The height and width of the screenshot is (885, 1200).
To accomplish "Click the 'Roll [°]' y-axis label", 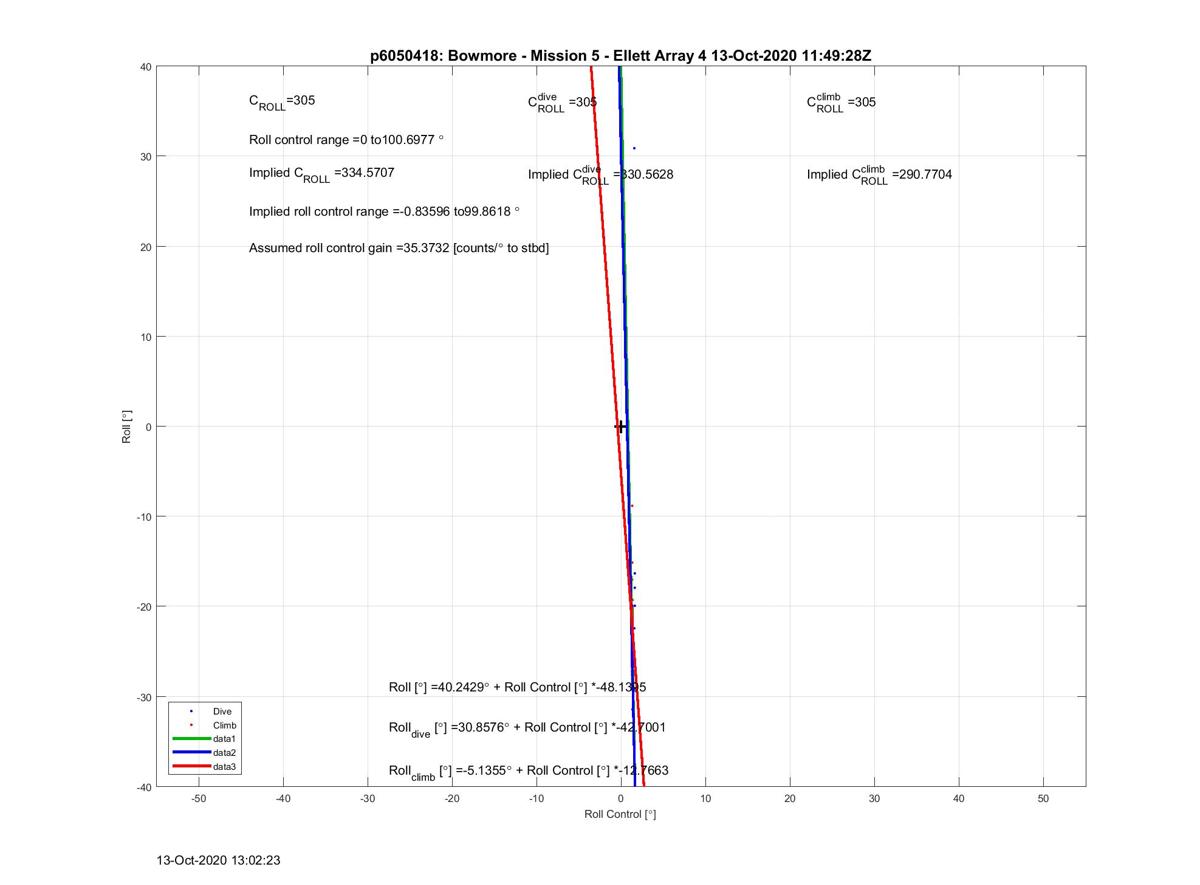I will [x=128, y=427].
